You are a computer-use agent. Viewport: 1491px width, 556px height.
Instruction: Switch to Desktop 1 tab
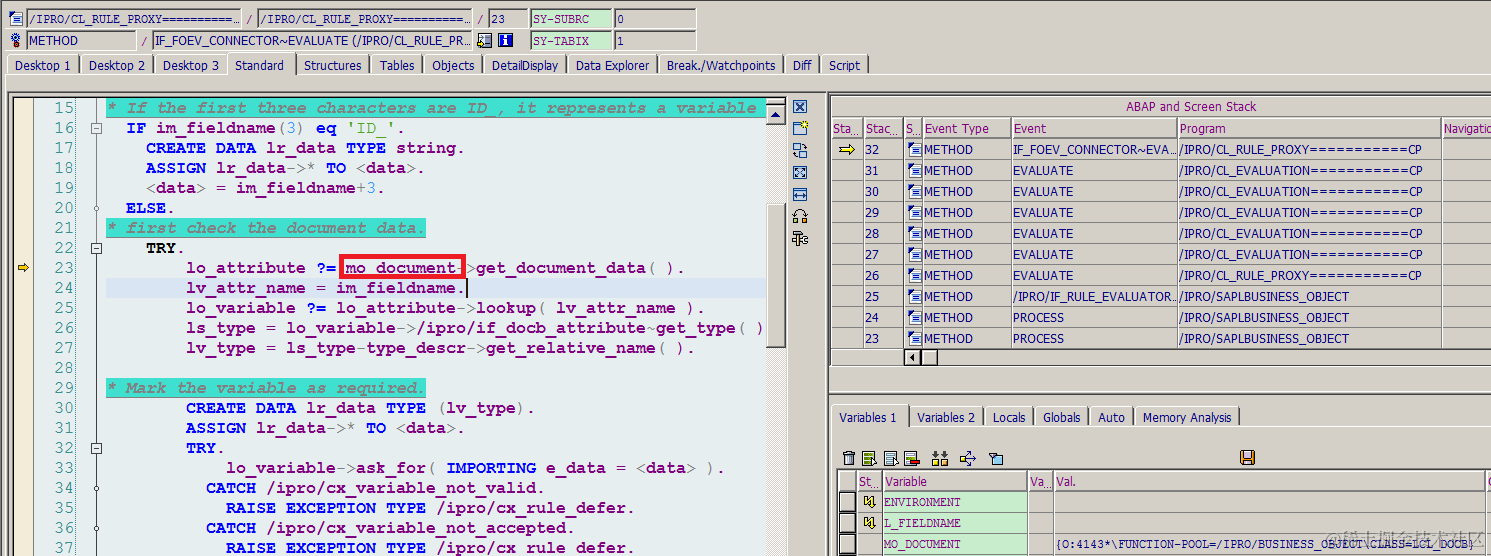(x=43, y=65)
